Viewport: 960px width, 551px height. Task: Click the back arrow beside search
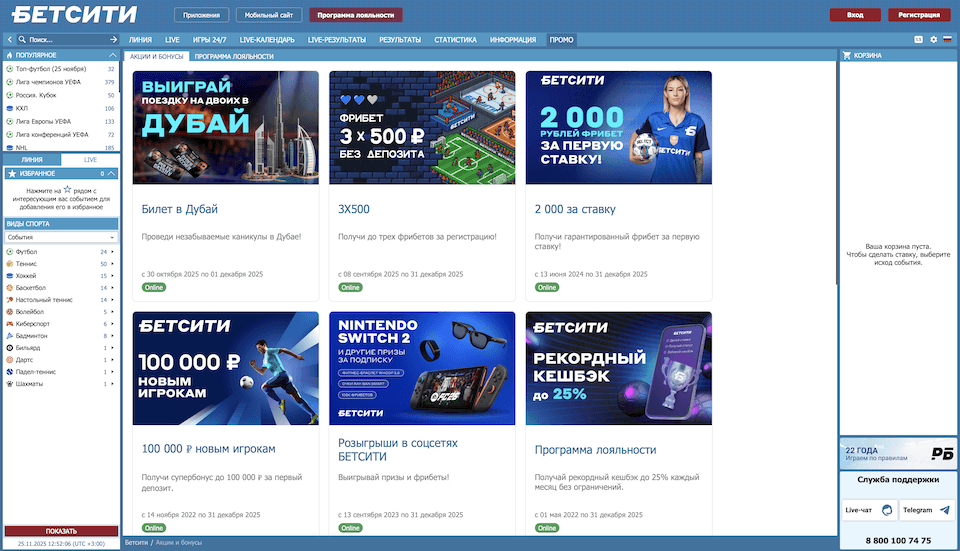click(x=9, y=39)
